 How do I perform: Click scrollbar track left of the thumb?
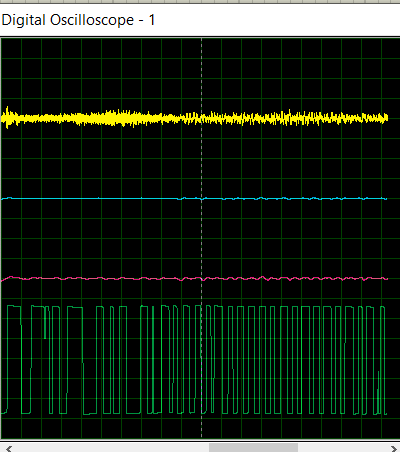pyautogui.click(x=112, y=448)
